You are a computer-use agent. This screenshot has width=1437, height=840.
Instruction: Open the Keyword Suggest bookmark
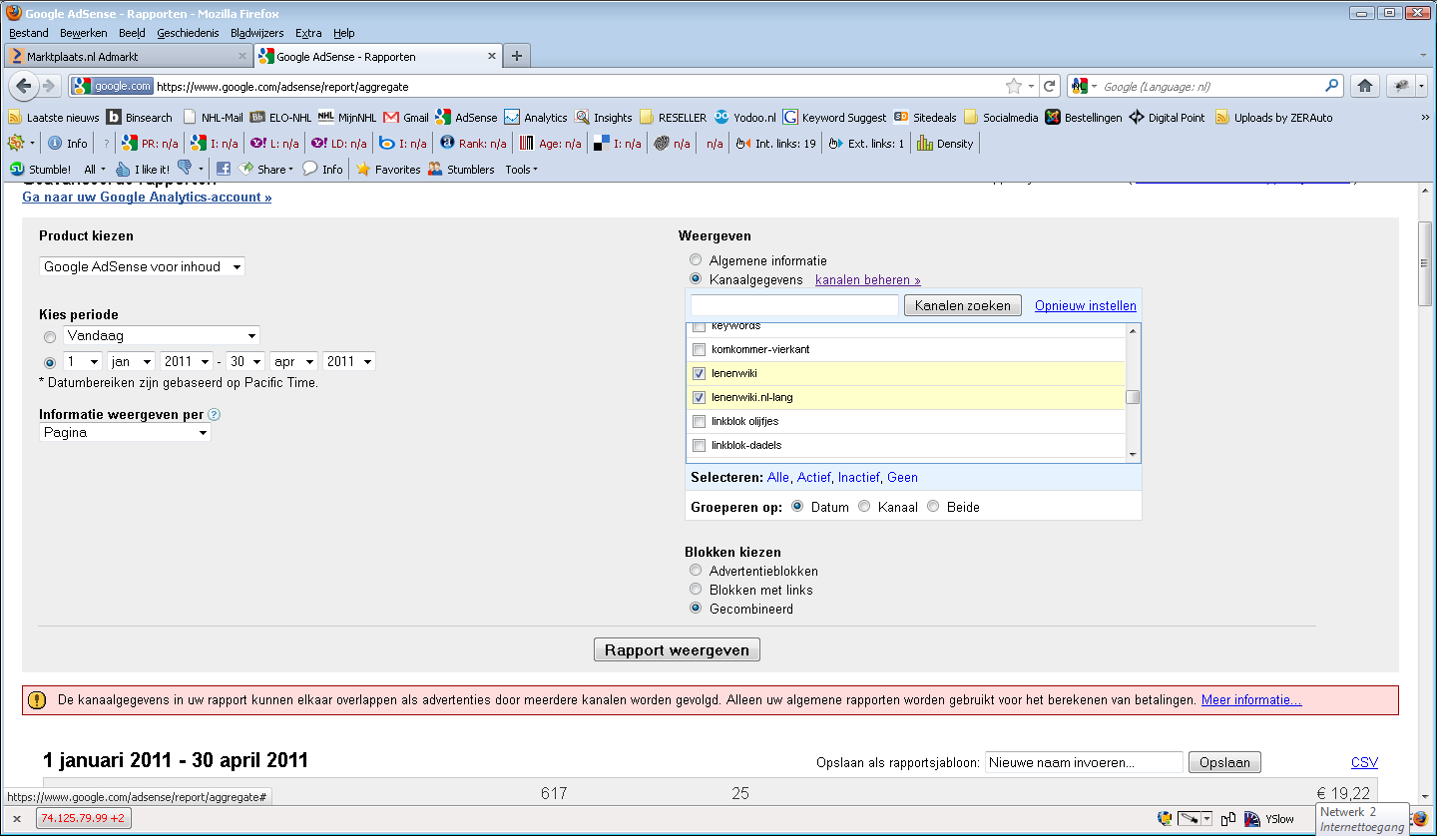click(x=834, y=117)
